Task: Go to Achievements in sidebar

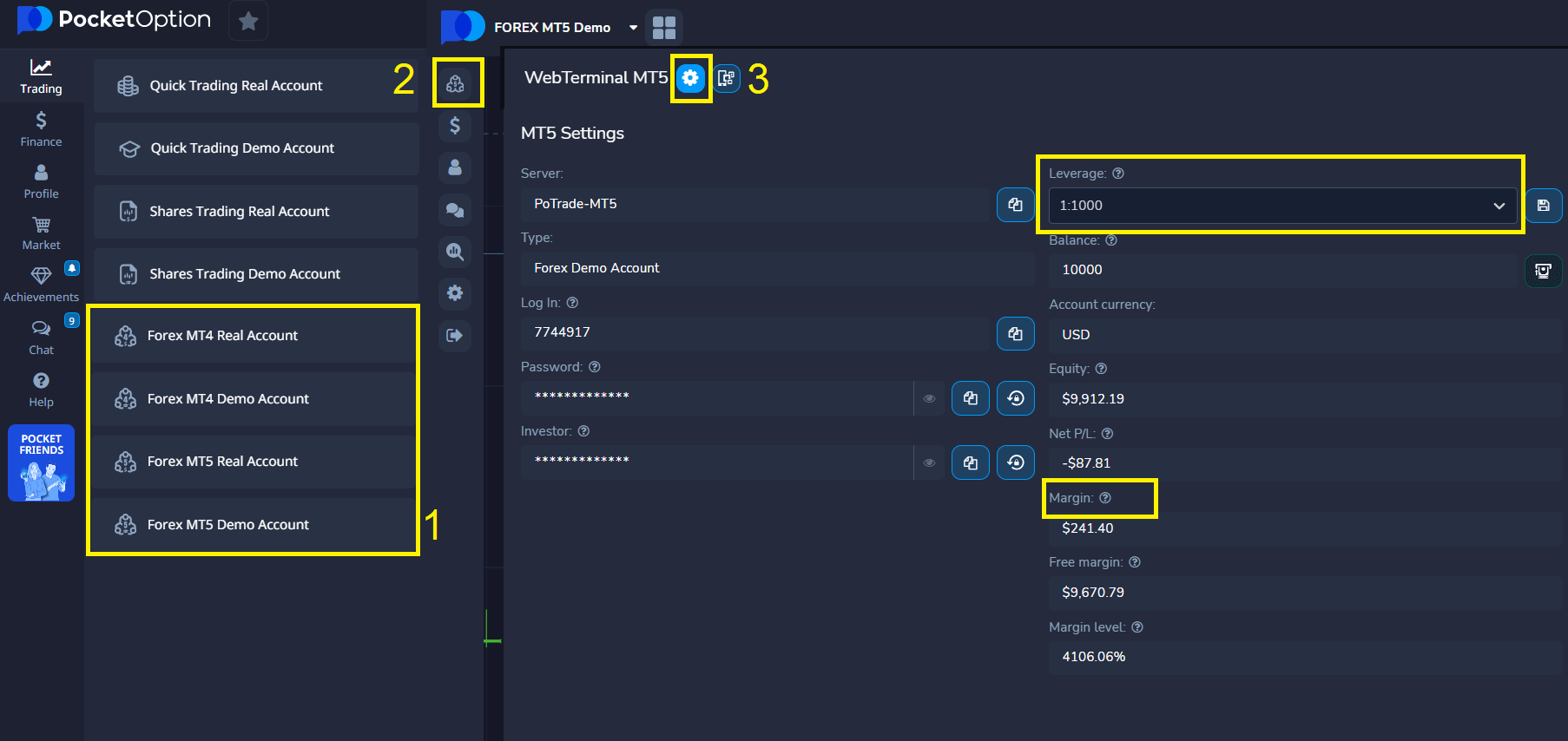Action: tap(41, 285)
